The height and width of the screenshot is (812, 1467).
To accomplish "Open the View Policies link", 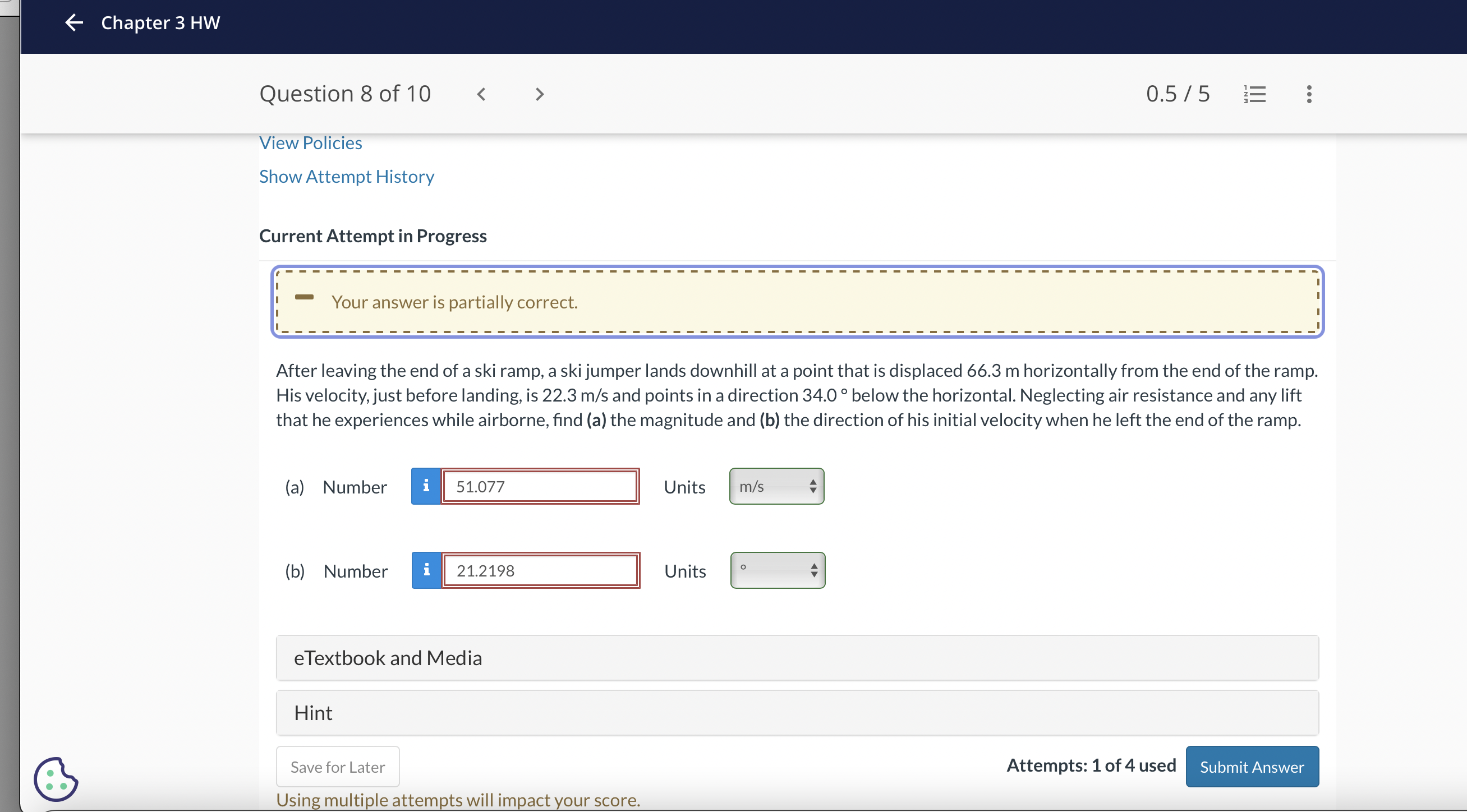I will [x=310, y=143].
